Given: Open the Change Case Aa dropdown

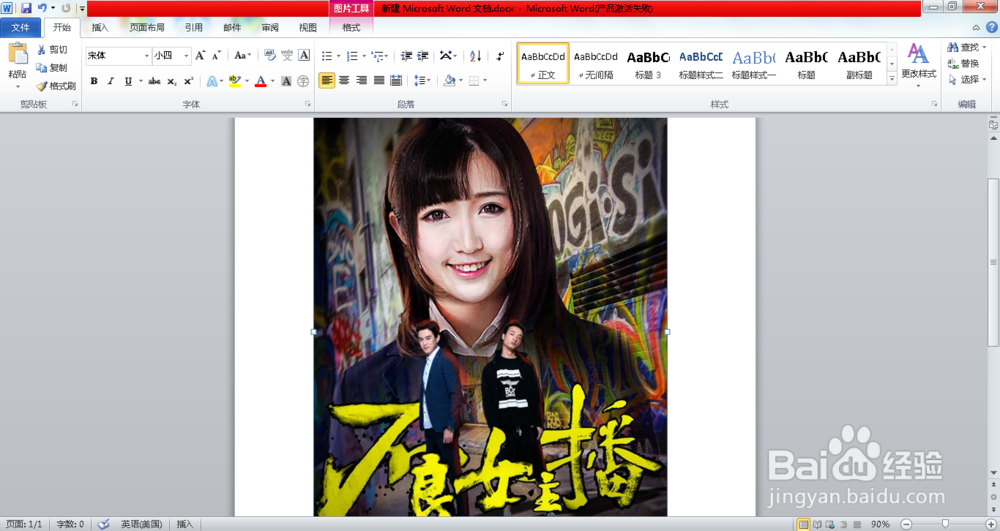Looking at the screenshot, I should click(x=242, y=55).
